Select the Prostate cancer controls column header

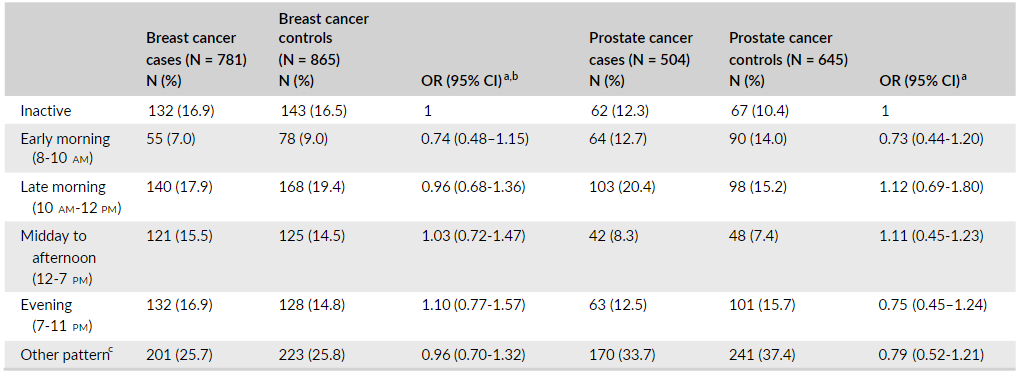tap(788, 60)
